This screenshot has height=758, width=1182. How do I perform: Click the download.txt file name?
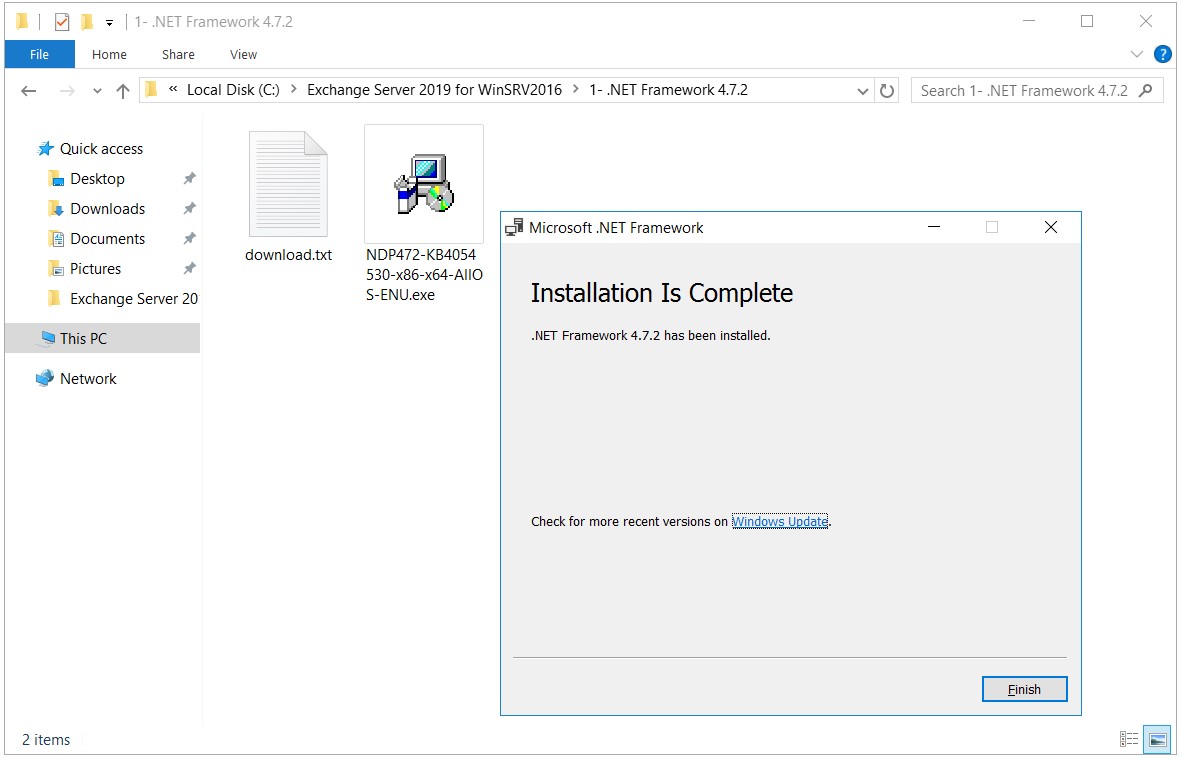[x=288, y=255]
